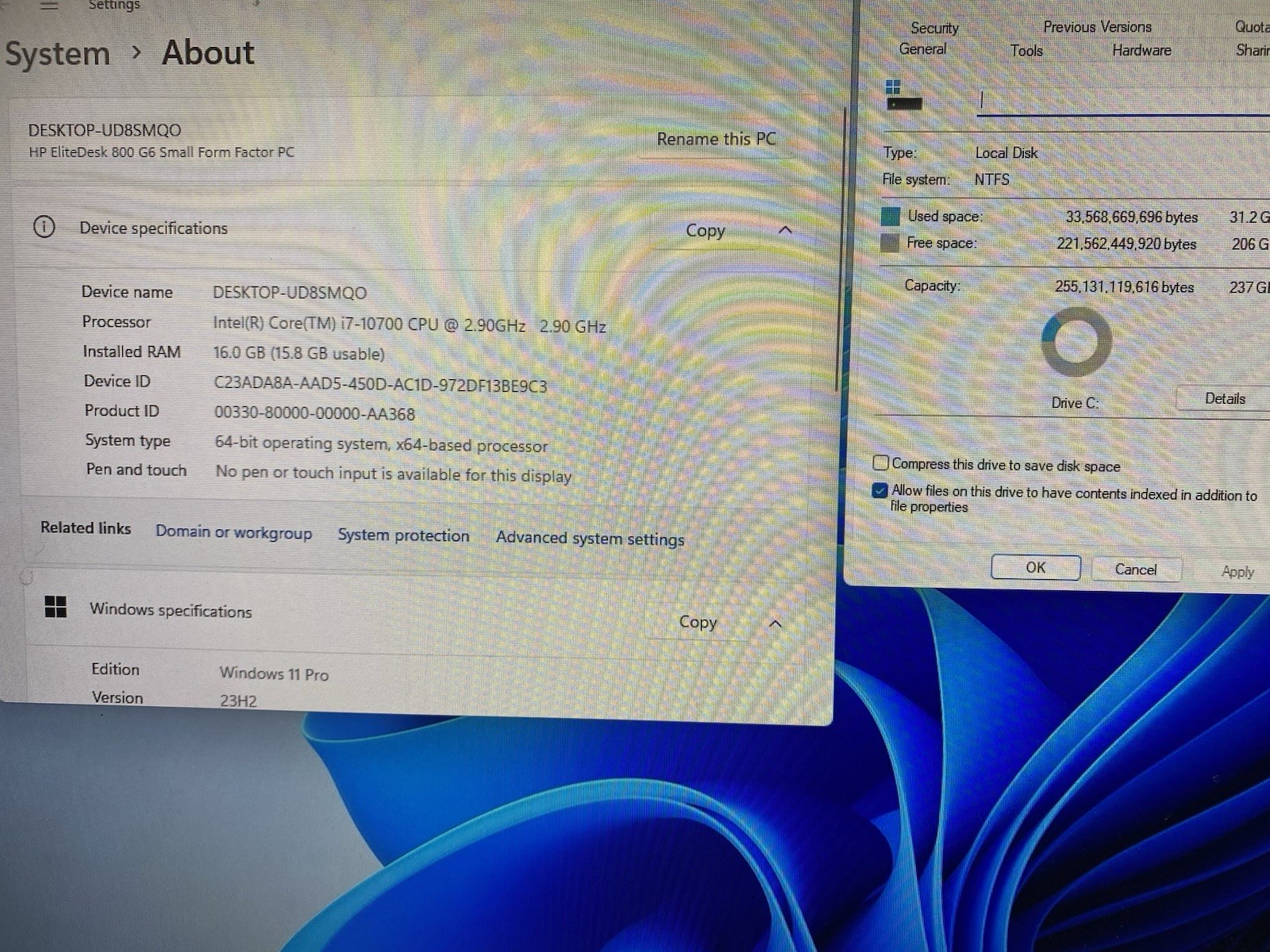Click the Apply button in Properties

click(1237, 571)
